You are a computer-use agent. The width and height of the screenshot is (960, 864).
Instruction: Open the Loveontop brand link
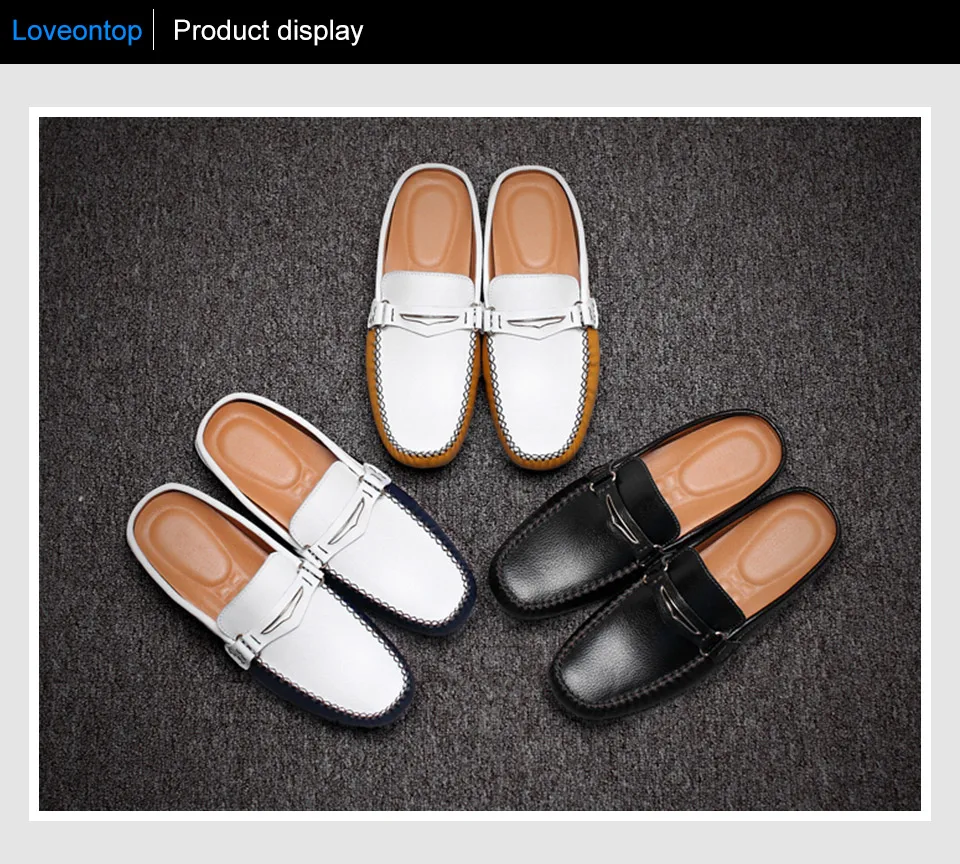[77, 31]
